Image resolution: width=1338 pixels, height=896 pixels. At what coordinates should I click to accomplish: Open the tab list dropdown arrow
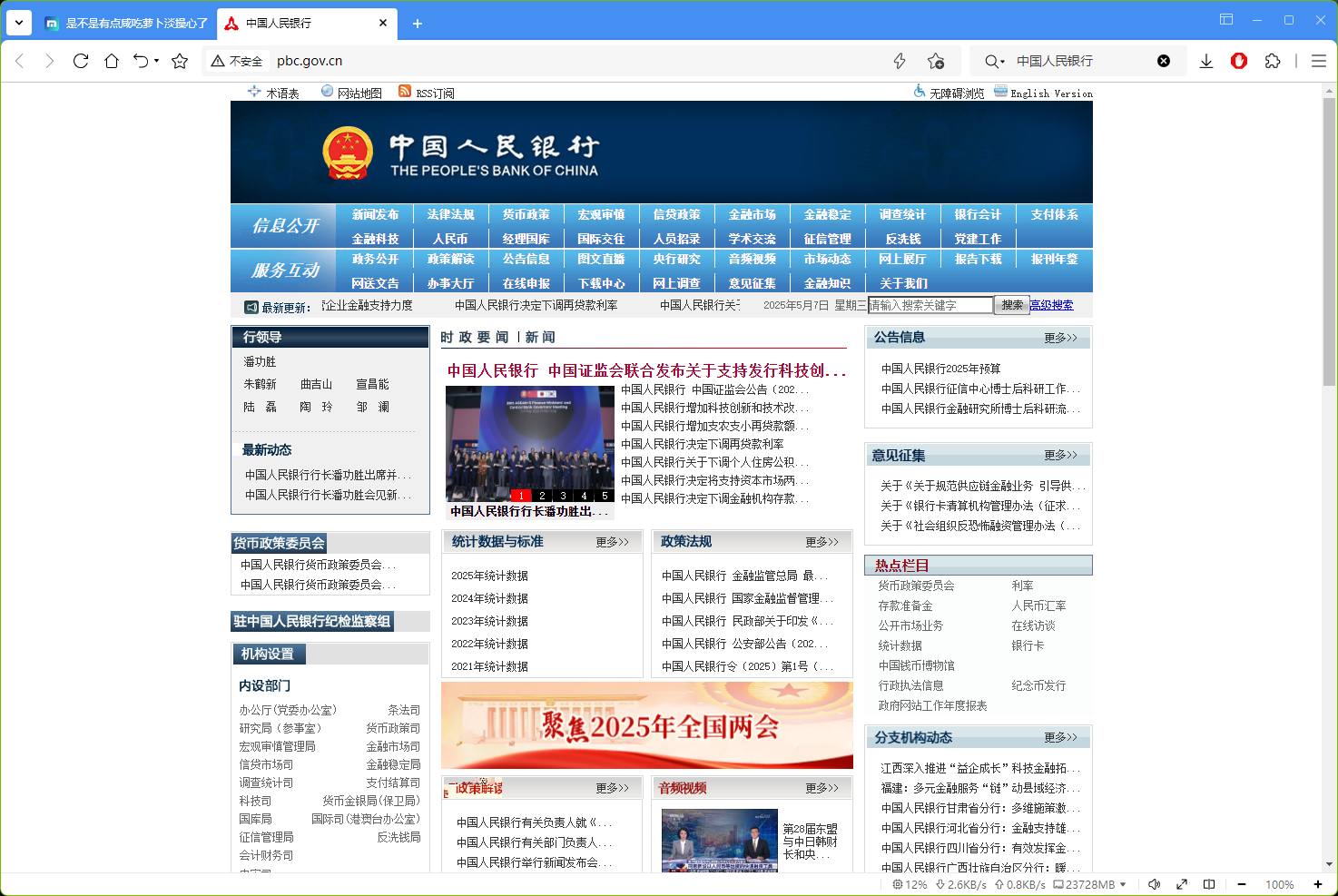18,23
